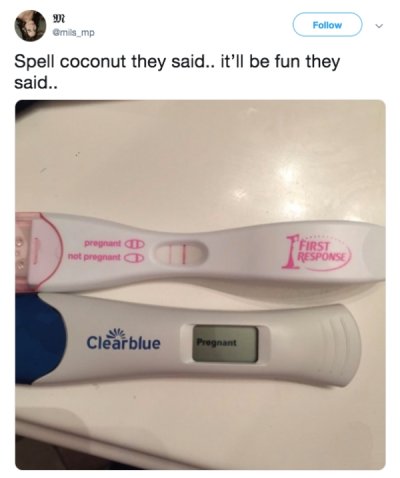This screenshot has height=478, width=400.
Task: Click the 'Spell coconut they said' tweet text
Action: (x=177, y=72)
